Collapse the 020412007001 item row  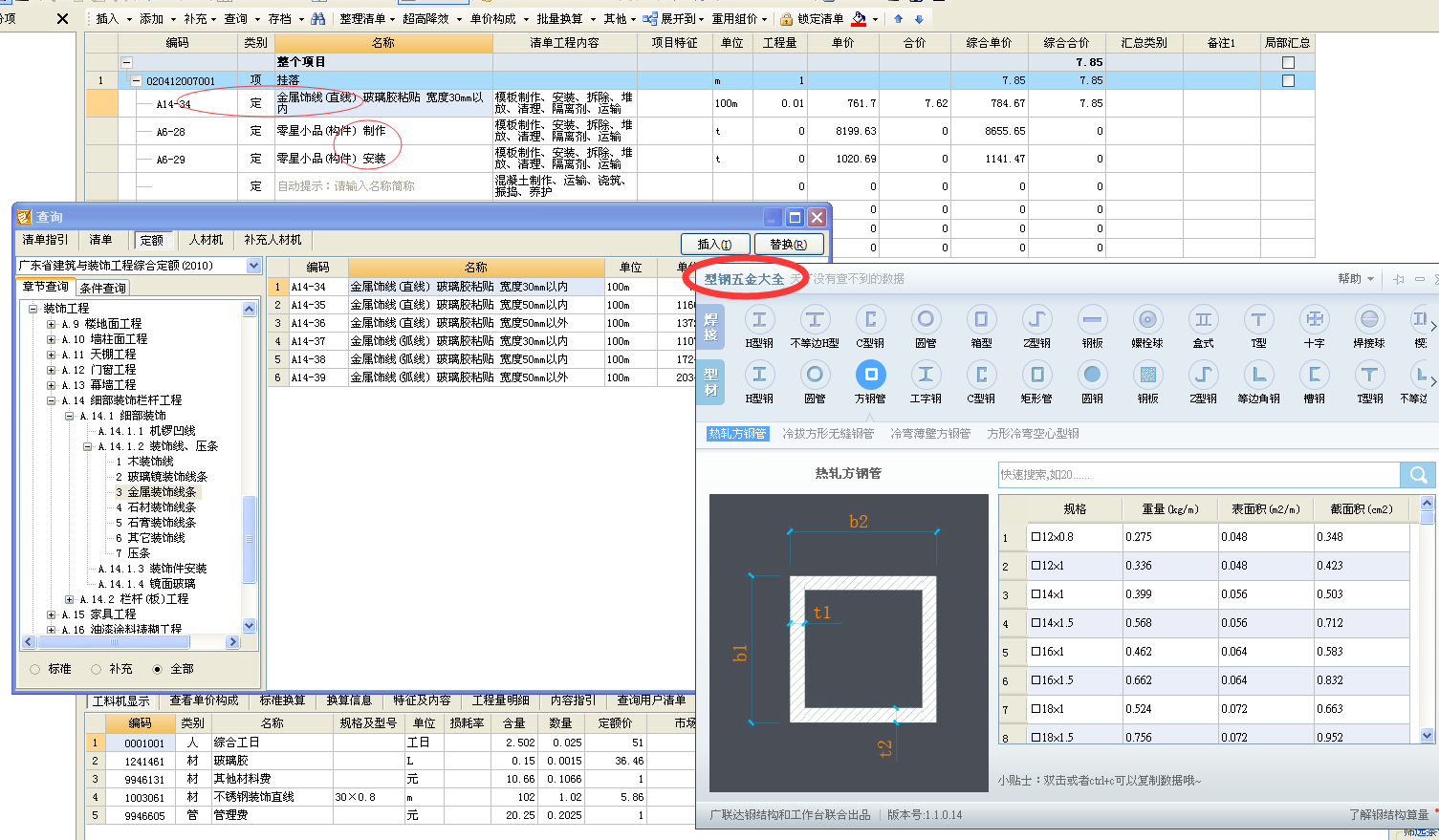coord(136,81)
